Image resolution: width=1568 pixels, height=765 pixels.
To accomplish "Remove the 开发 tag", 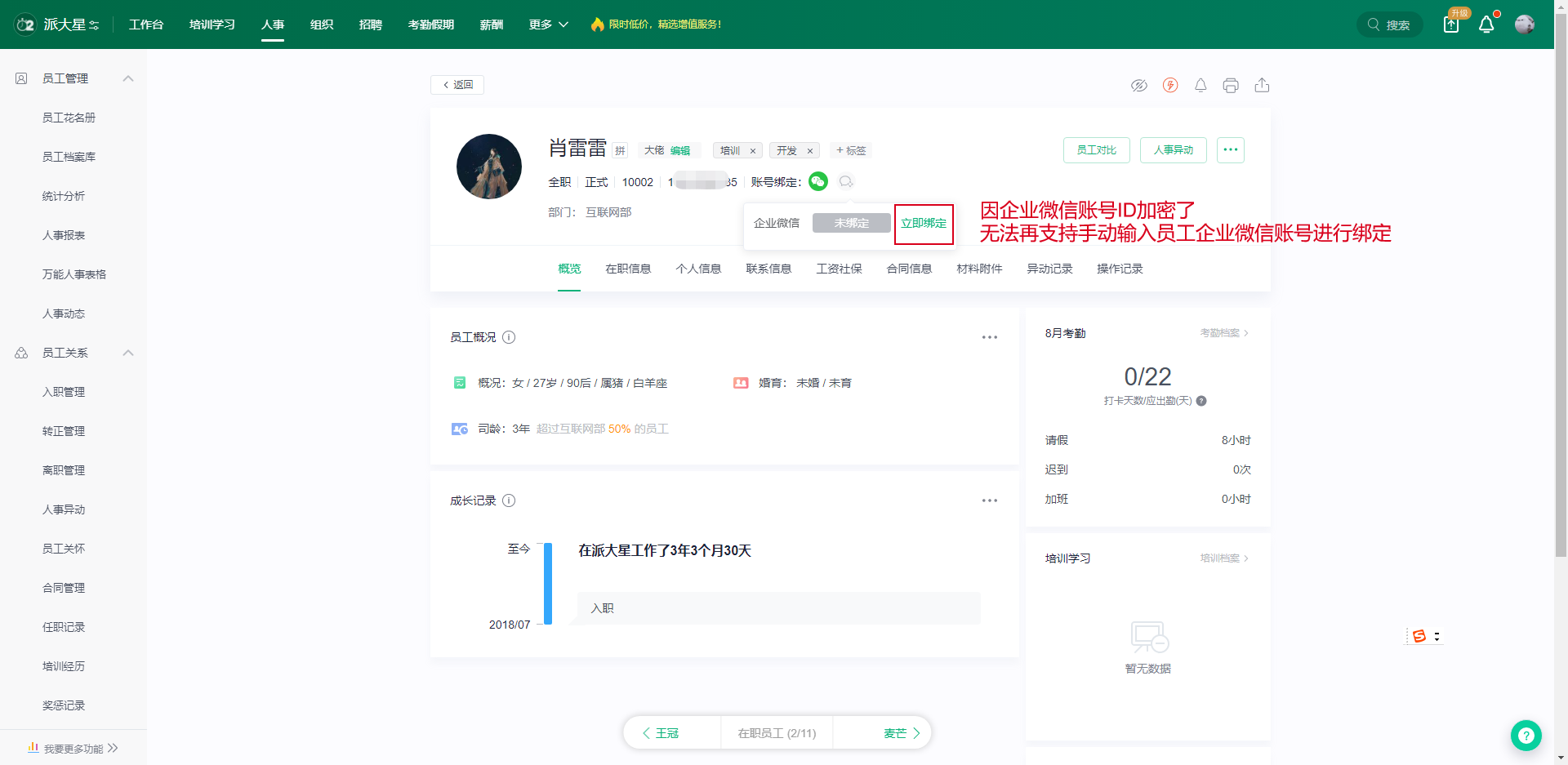I will coord(809,151).
